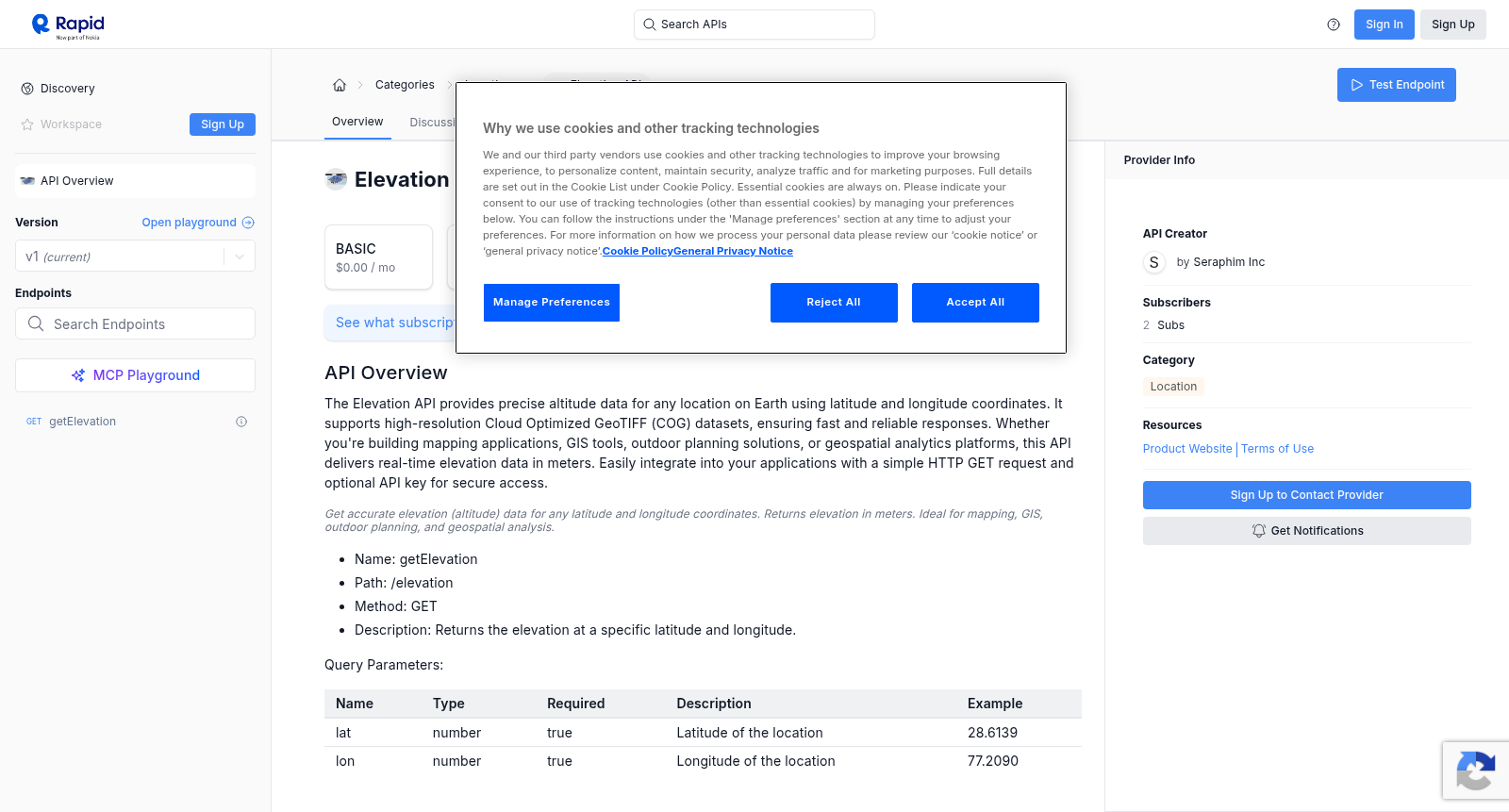The height and width of the screenshot is (812, 1509).
Task: Click Accept All cookies button
Action: tap(975, 303)
